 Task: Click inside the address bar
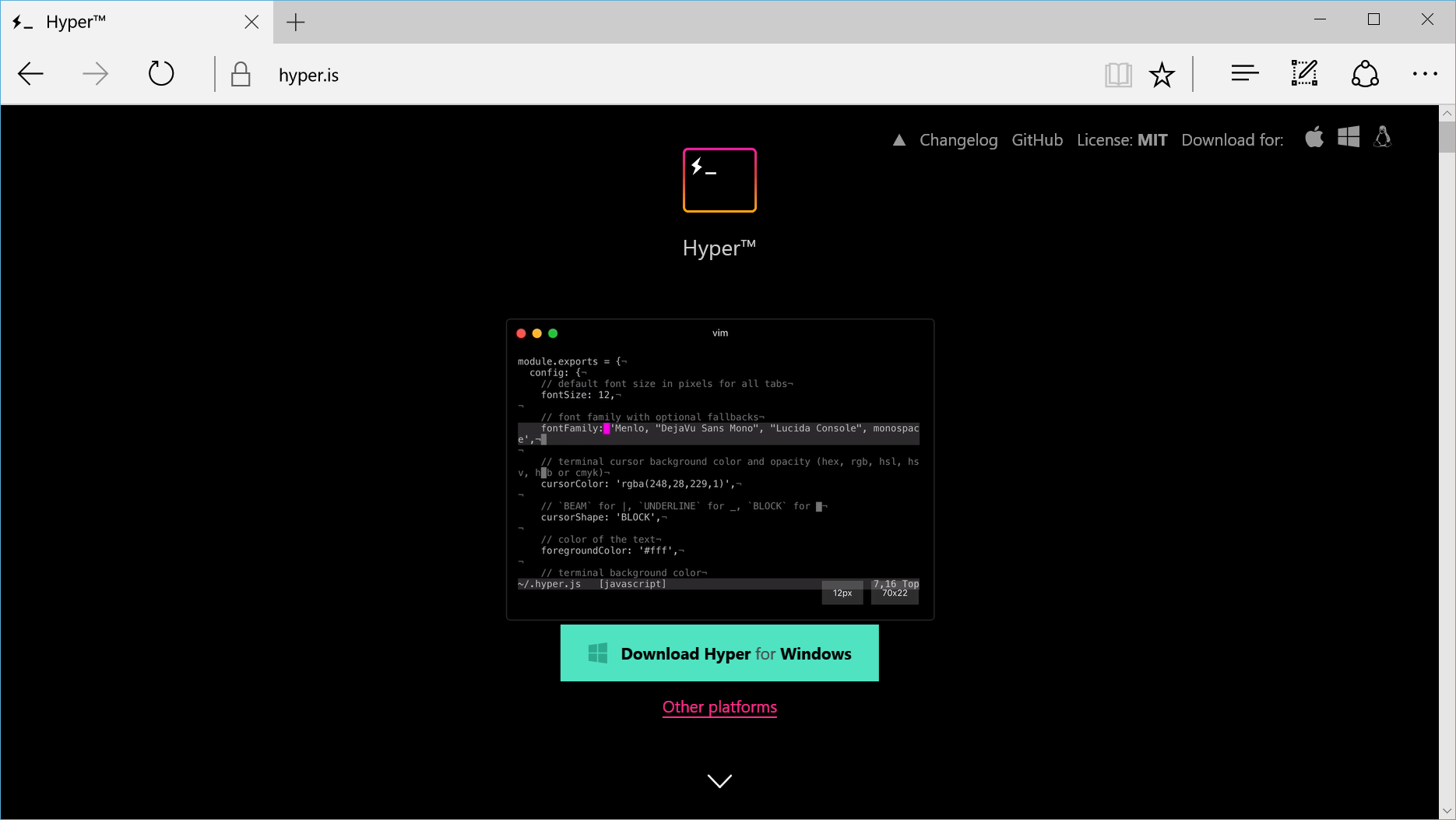(545, 74)
